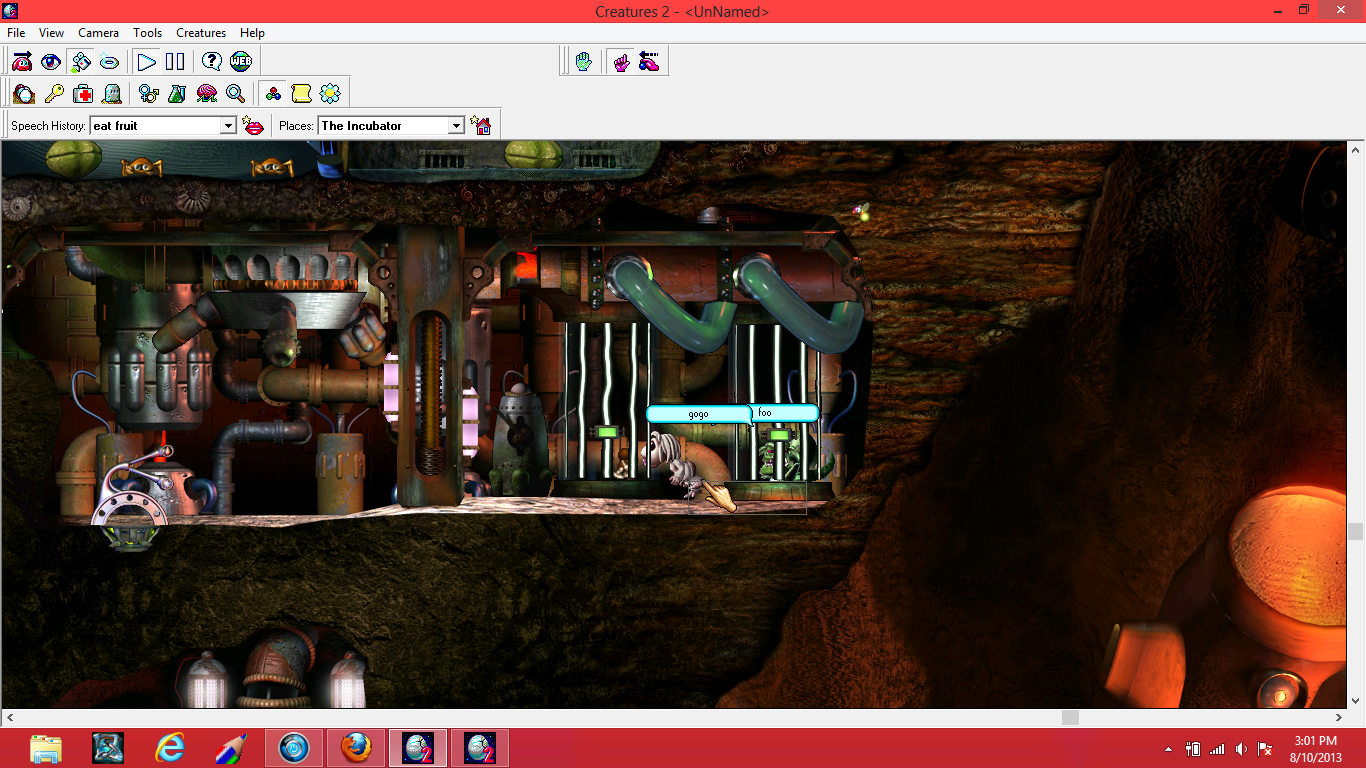Open the health kit red cross icon
This screenshot has width=1366, height=768.
click(x=83, y=94)
